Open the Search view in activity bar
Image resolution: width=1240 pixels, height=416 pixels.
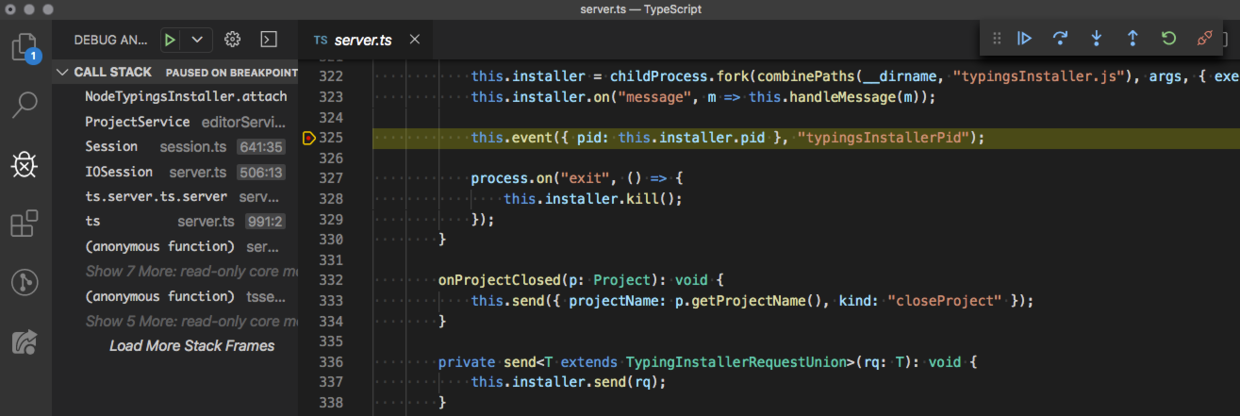pyautogui.click(x=25, y=103)
